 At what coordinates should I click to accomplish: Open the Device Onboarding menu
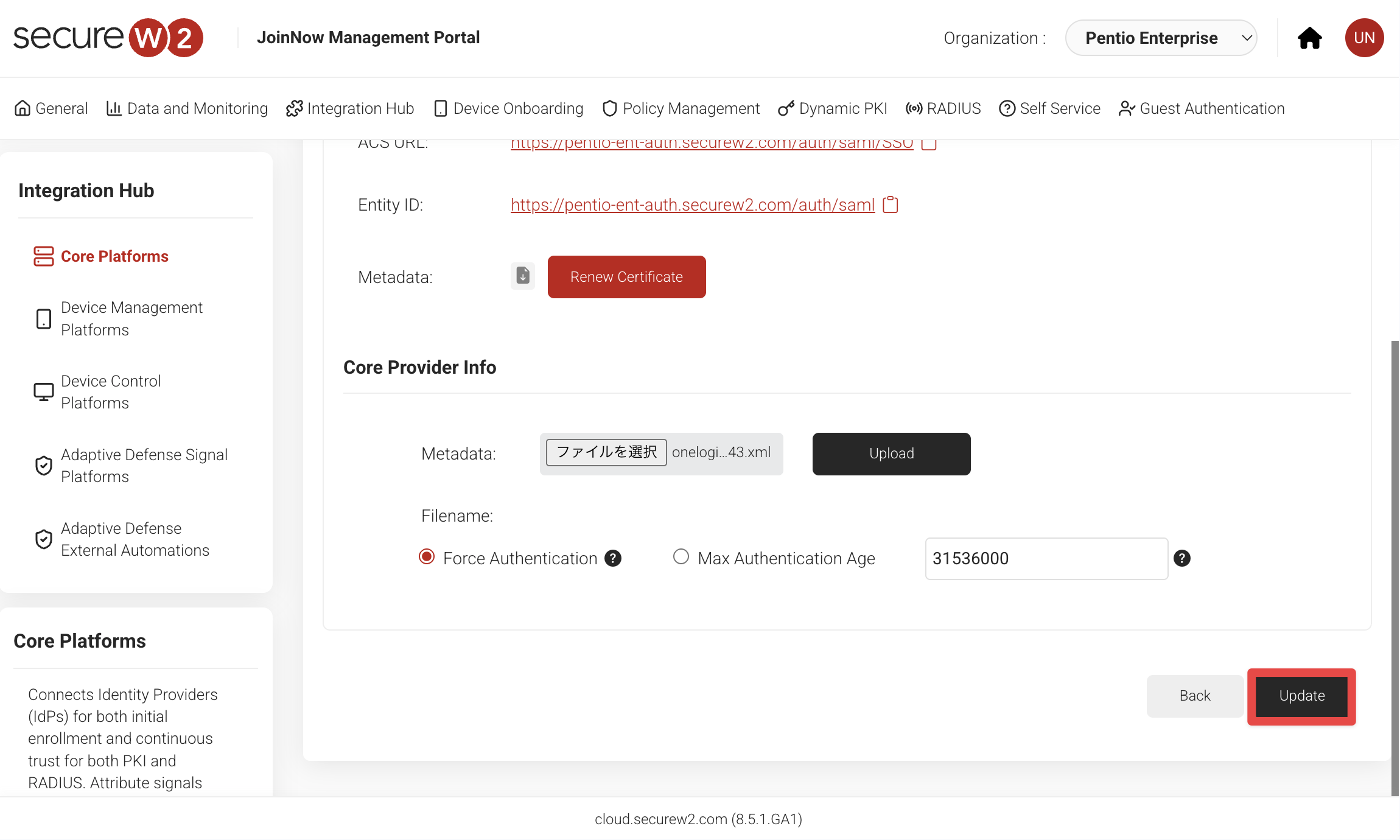coord(508,108)
